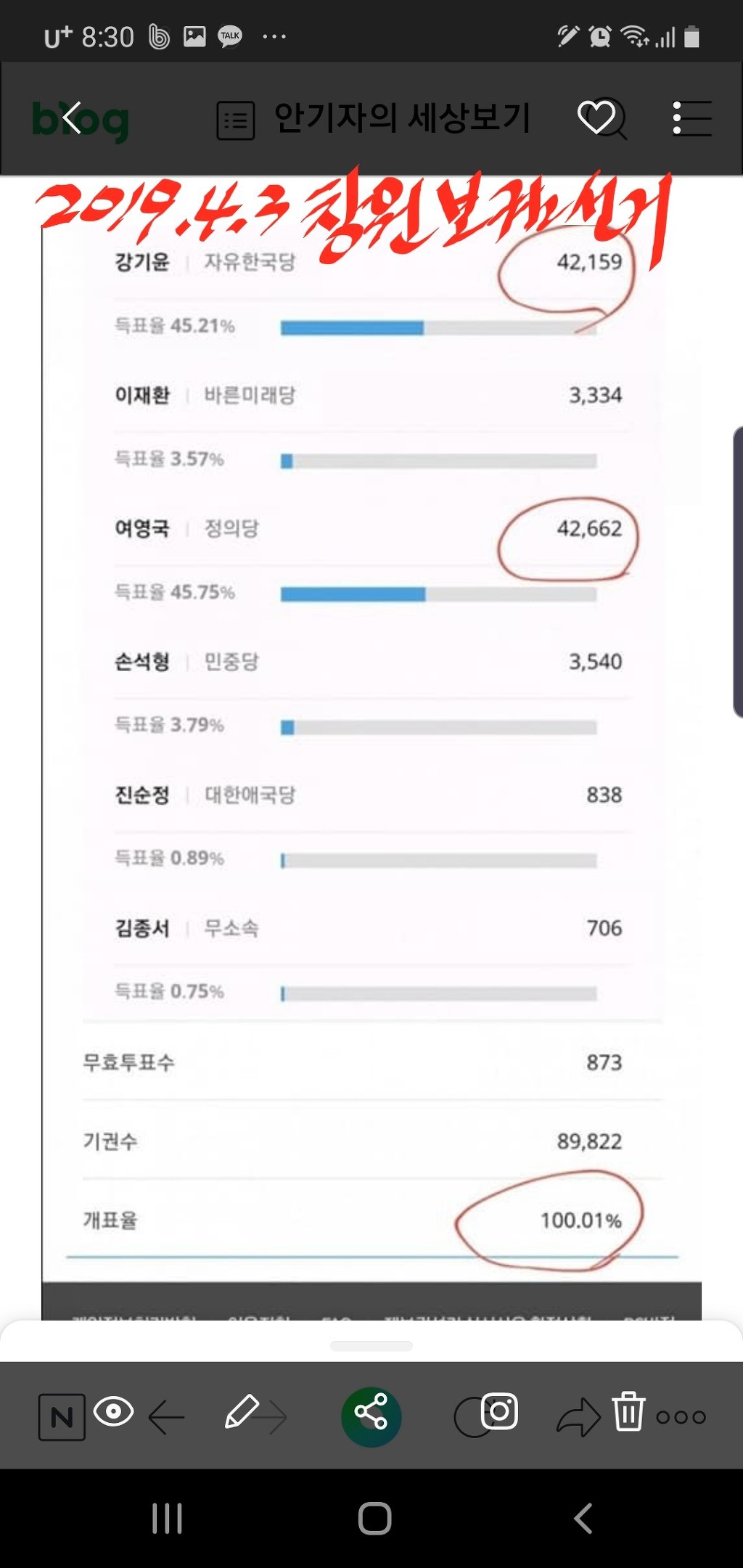743x1568 pixels.
Task: Open the three-dot list menu icon
Action: 691,118
